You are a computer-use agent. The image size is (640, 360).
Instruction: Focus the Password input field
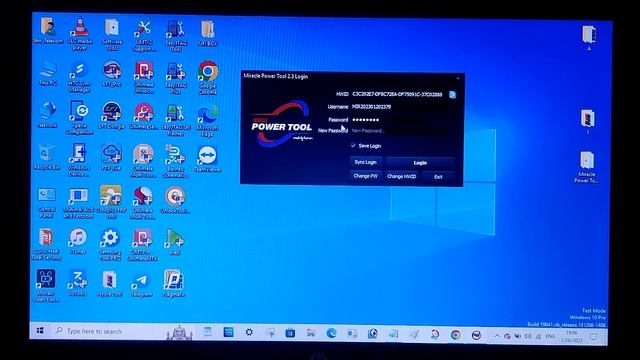click(x=398, y=120)
